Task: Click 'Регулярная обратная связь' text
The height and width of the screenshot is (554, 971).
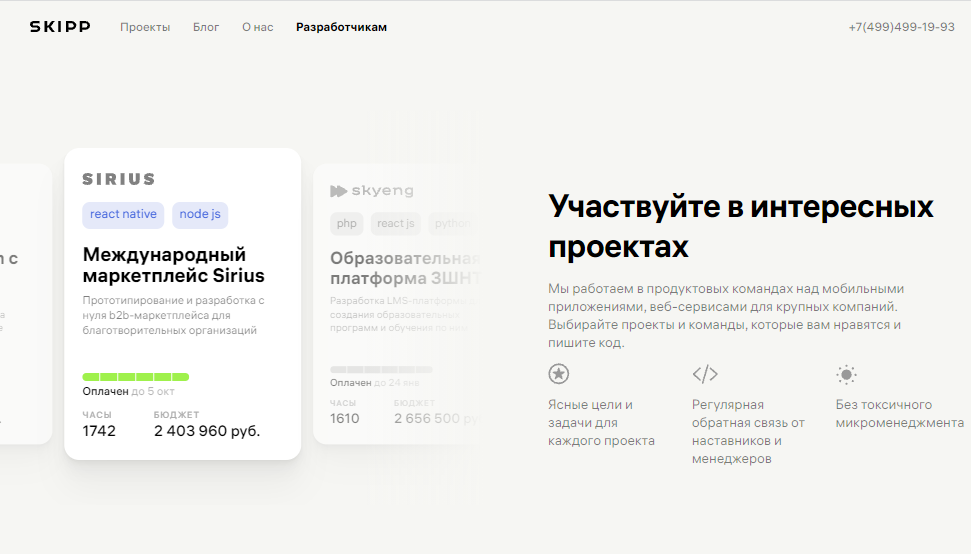Action: pos(748,431)
